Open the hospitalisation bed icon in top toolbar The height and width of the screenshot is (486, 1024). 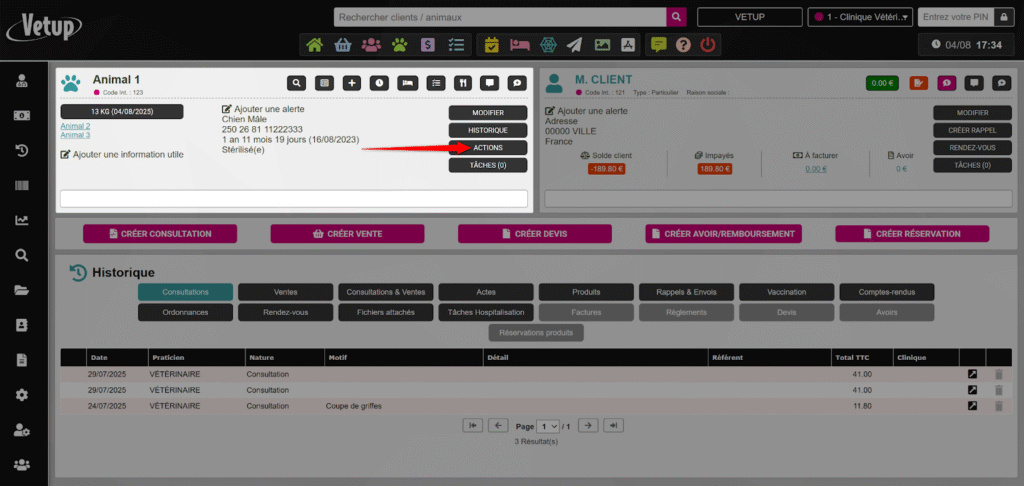tap(519, 45)
